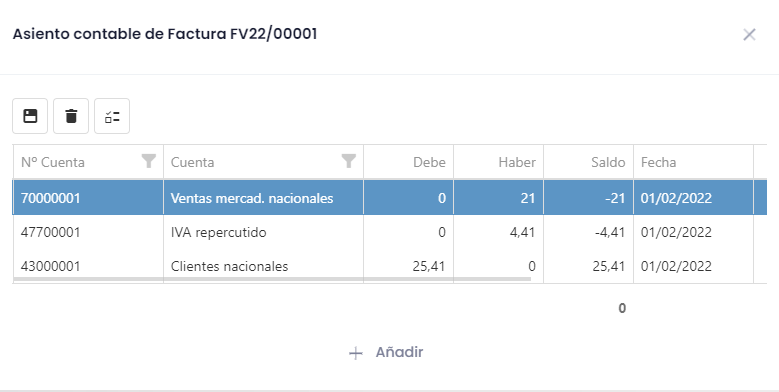Add a new line with Añadir

[x=386, y=352]
